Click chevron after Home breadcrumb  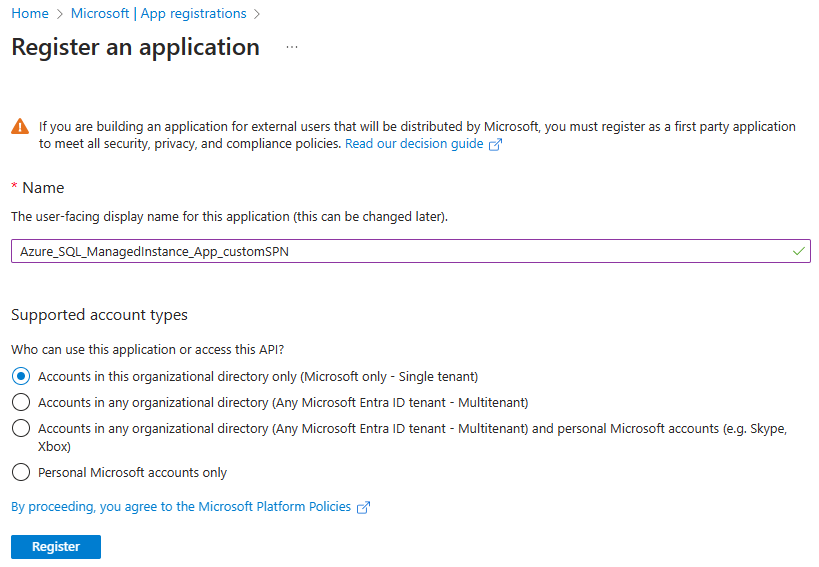click(60, 14)
